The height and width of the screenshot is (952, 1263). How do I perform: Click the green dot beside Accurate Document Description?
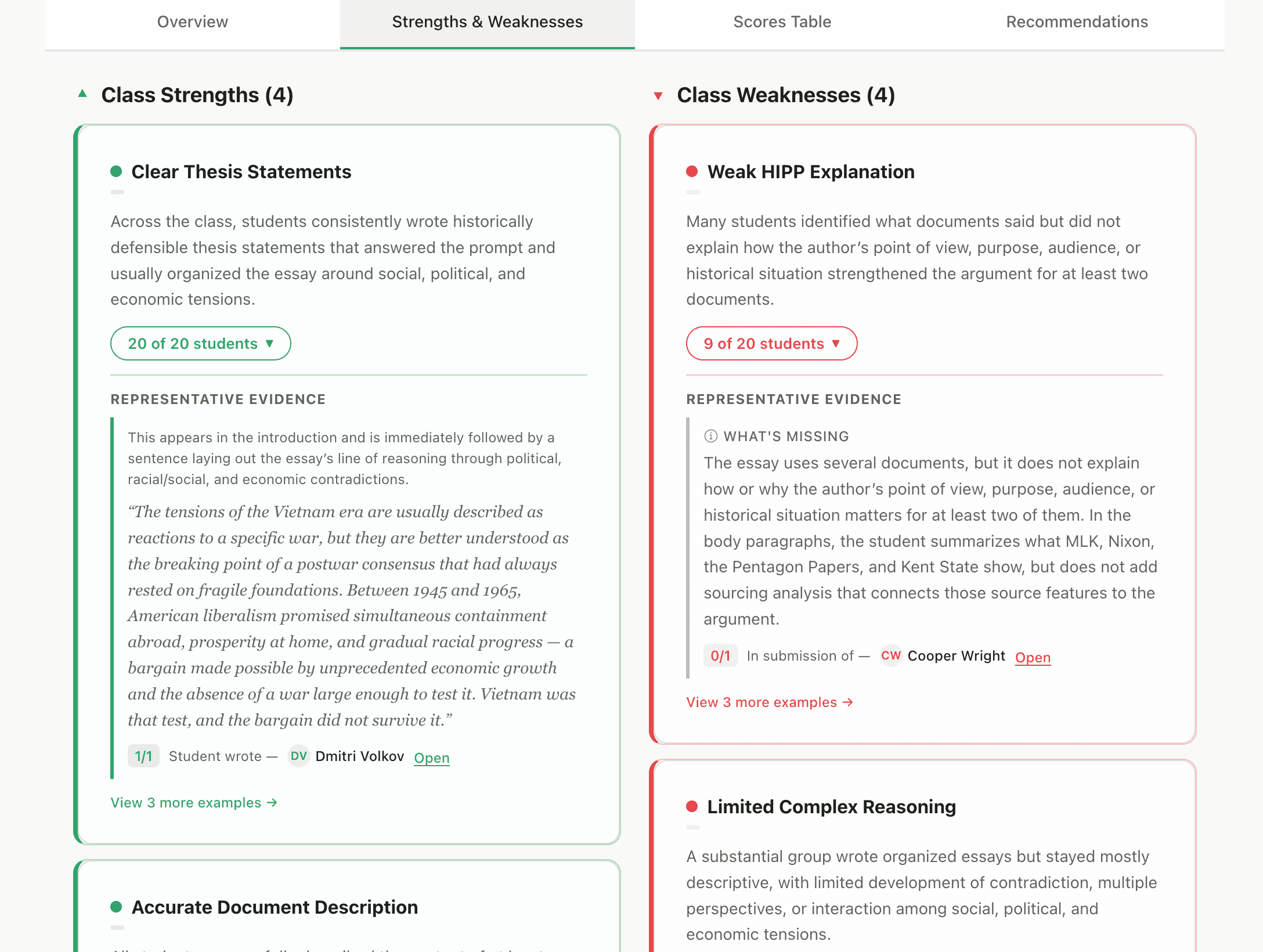point(116,906)
